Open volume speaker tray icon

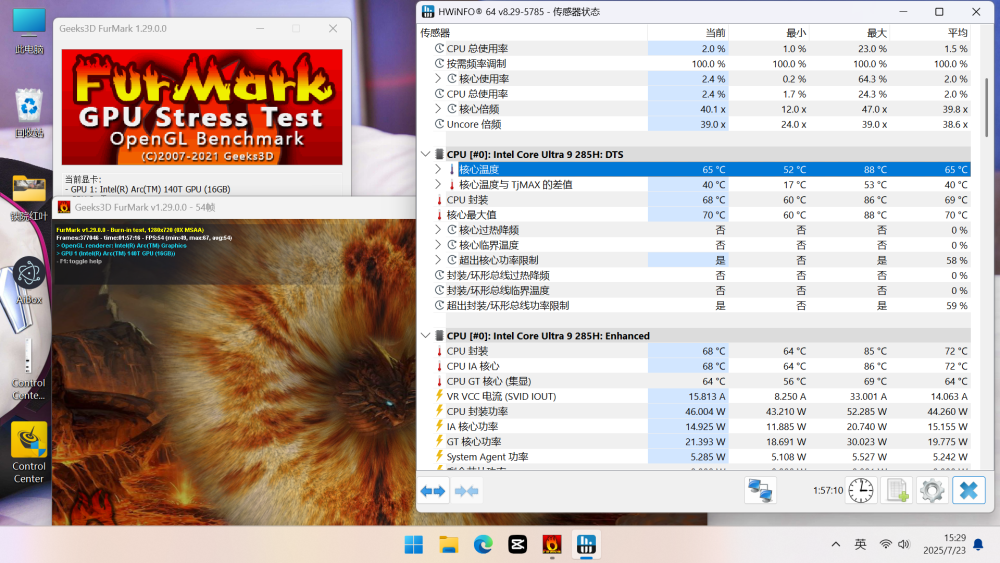click(904, 545)
